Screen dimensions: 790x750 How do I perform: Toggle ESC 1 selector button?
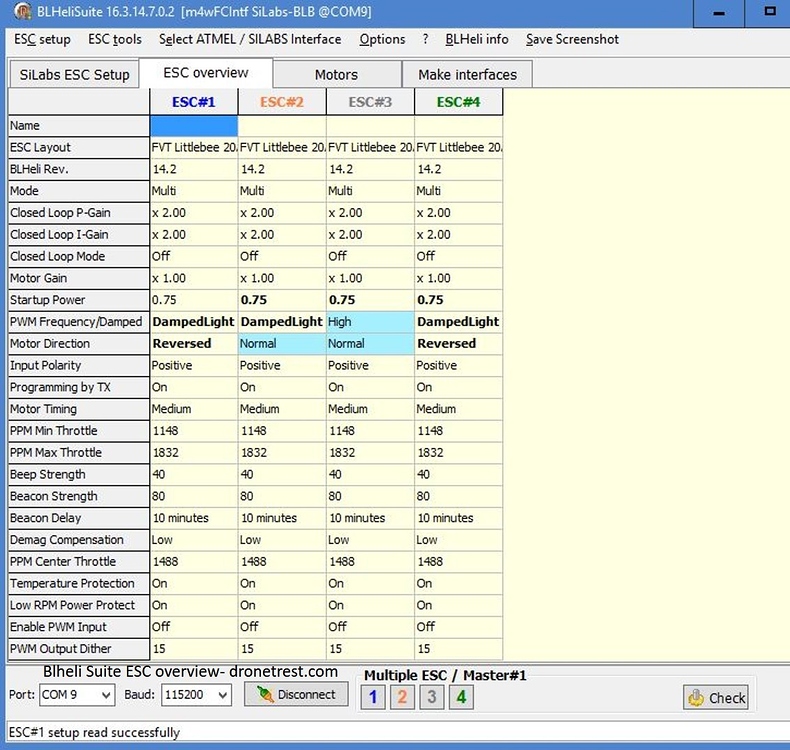pos(373,696)
